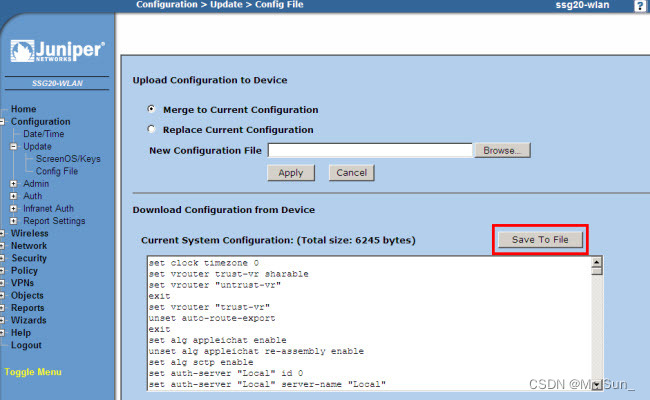
Task: Click the New Configuration File input field
Action: (370, 150)
